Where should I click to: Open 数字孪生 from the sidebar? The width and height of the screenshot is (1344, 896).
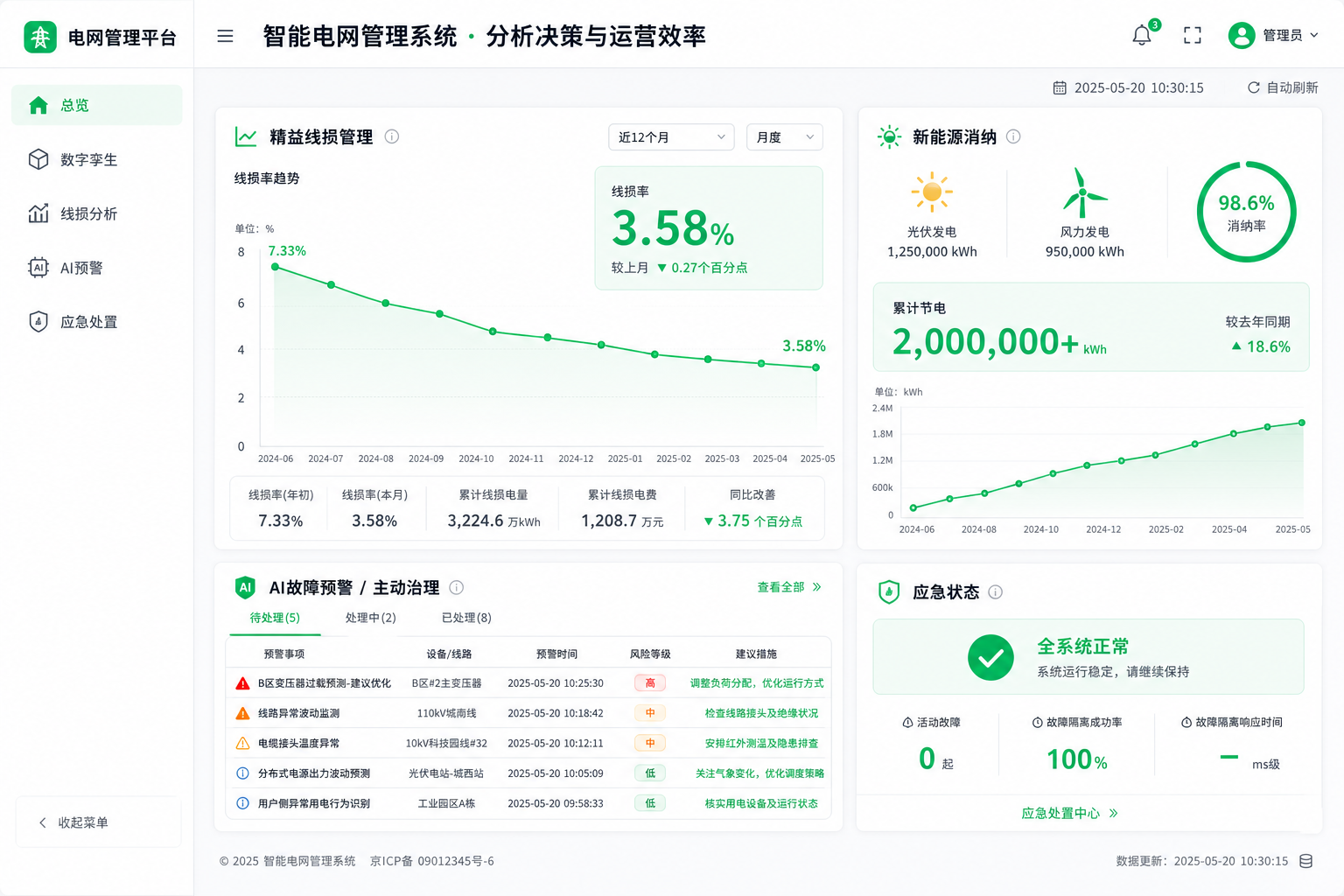(x=96, y=159)
